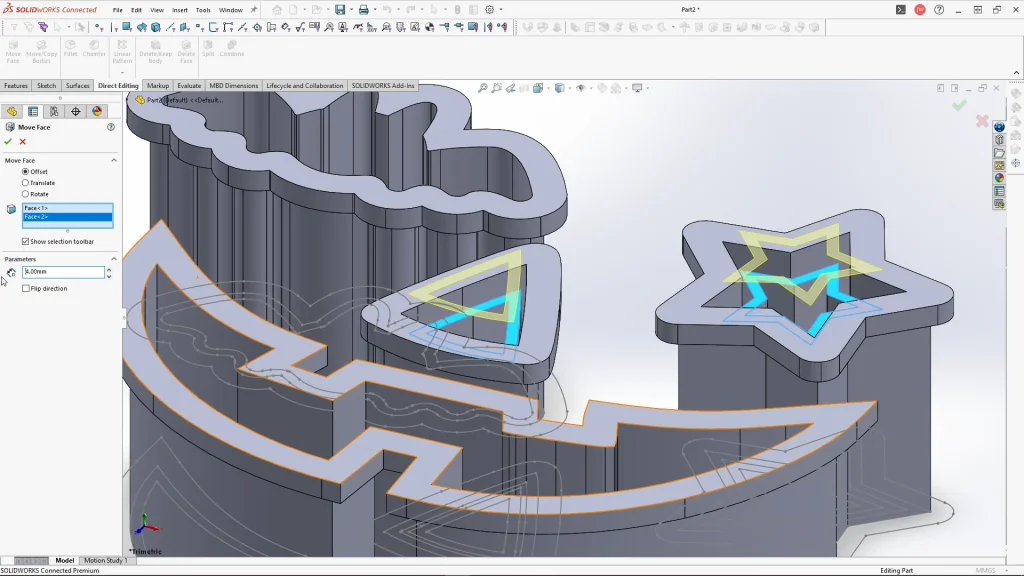Select the Translate radio option

coord(26,183)
